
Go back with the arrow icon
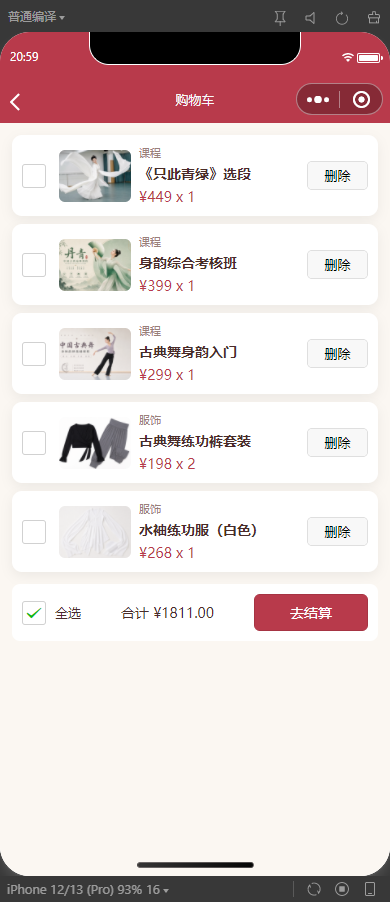(x=15, y=102)
